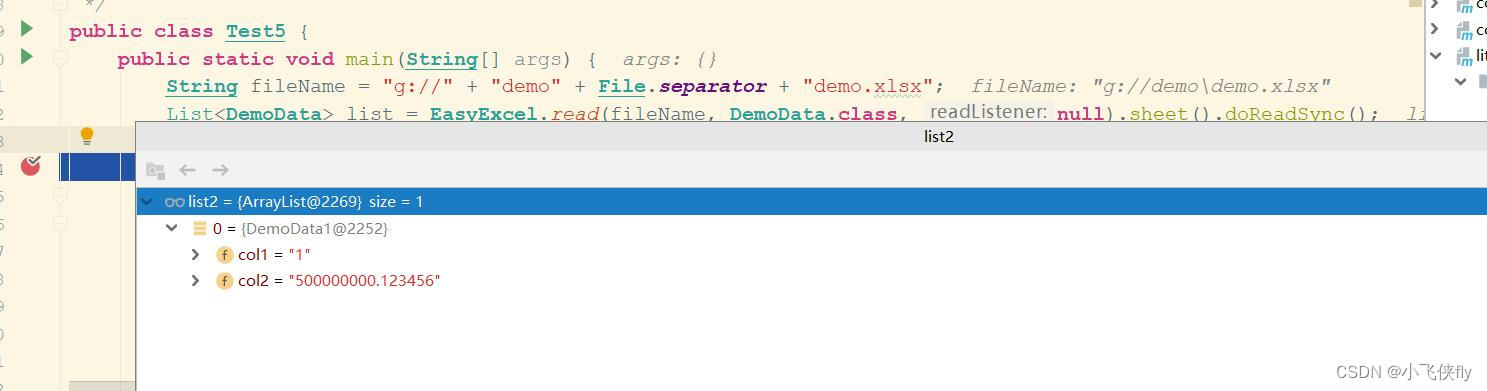Image resolution: width=1487 pixels, height=391 pixels.
Task: Remove the red breakpoint in the gutter
Action: (31, 166)
